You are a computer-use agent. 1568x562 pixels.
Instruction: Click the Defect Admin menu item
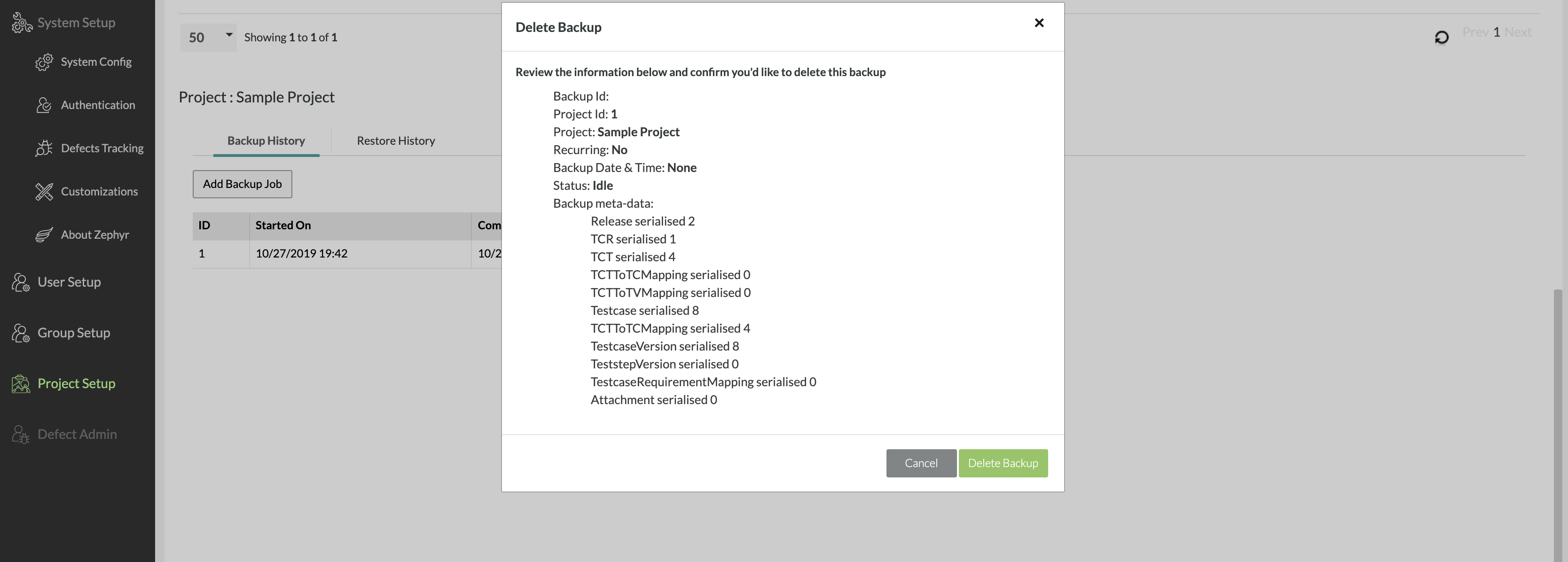77,434
